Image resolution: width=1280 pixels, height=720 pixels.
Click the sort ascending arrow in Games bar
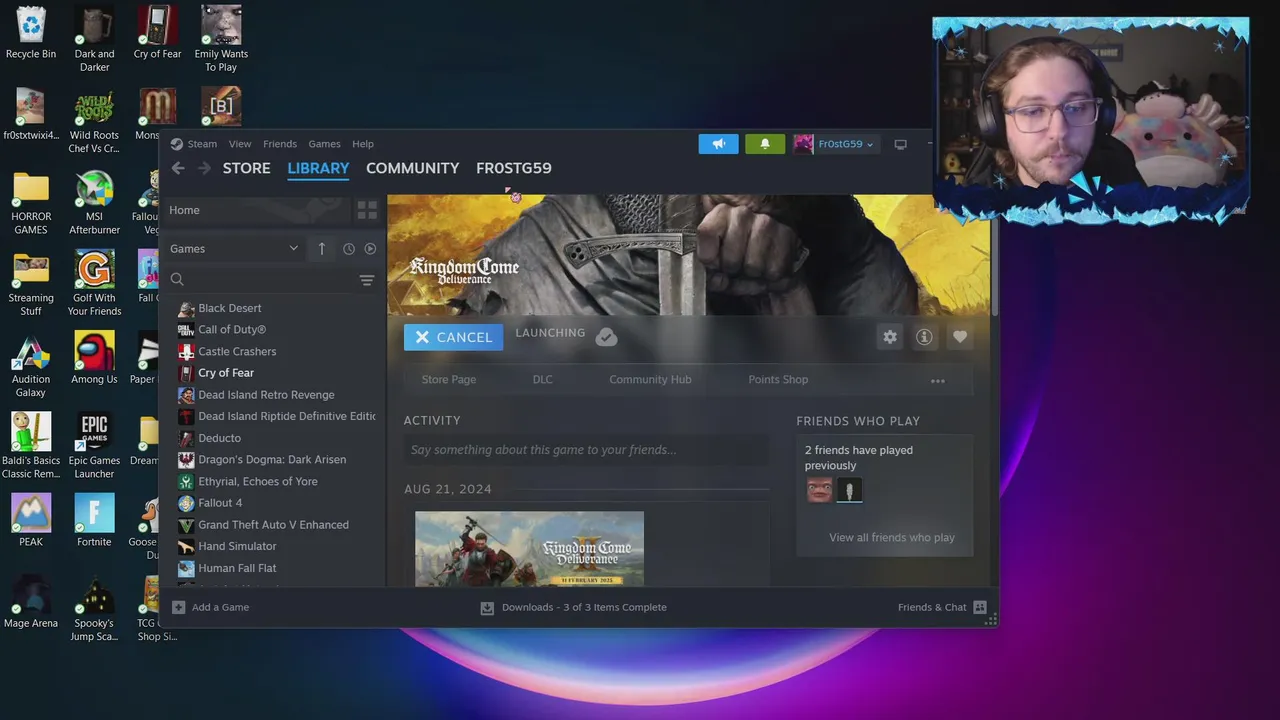(321, 249)
